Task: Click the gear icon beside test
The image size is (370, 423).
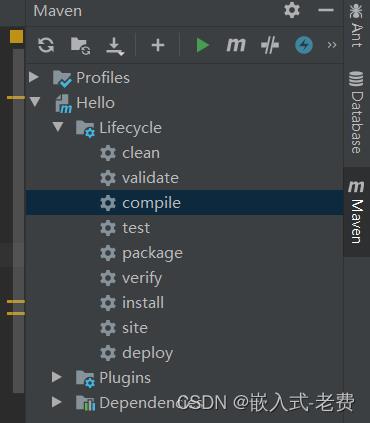Action: click(x=108, y=228)
